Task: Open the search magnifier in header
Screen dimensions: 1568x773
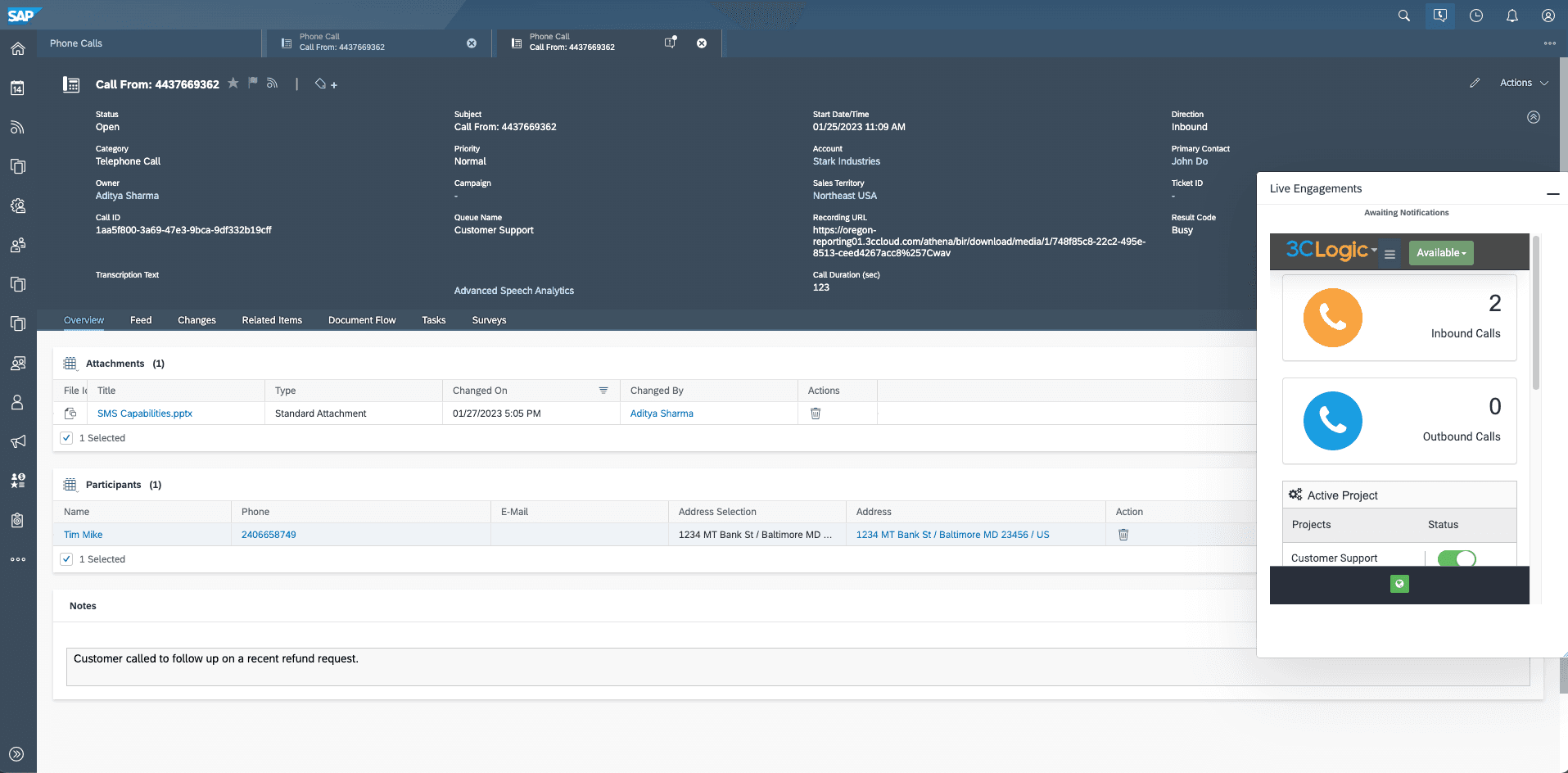Action: click(1404, 16)
